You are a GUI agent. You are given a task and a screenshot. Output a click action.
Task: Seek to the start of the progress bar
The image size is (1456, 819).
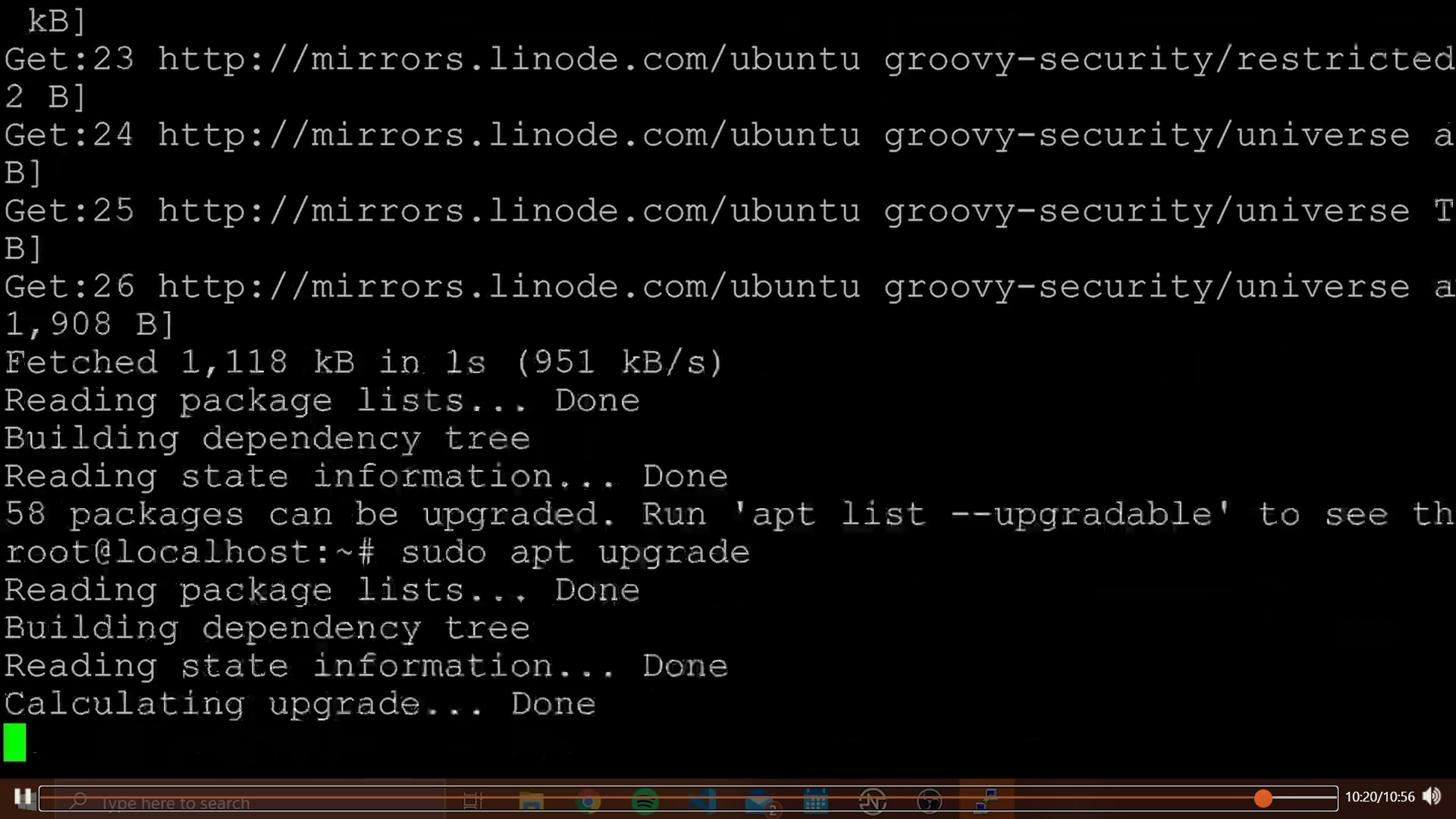pyautogui.click(x=42, y=798)
